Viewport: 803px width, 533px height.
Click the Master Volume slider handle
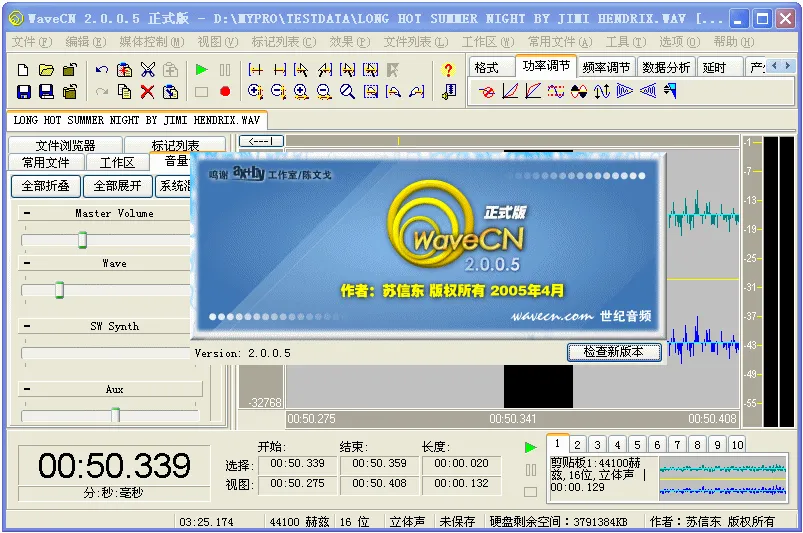pyautogui.click(x=82, y=240)
